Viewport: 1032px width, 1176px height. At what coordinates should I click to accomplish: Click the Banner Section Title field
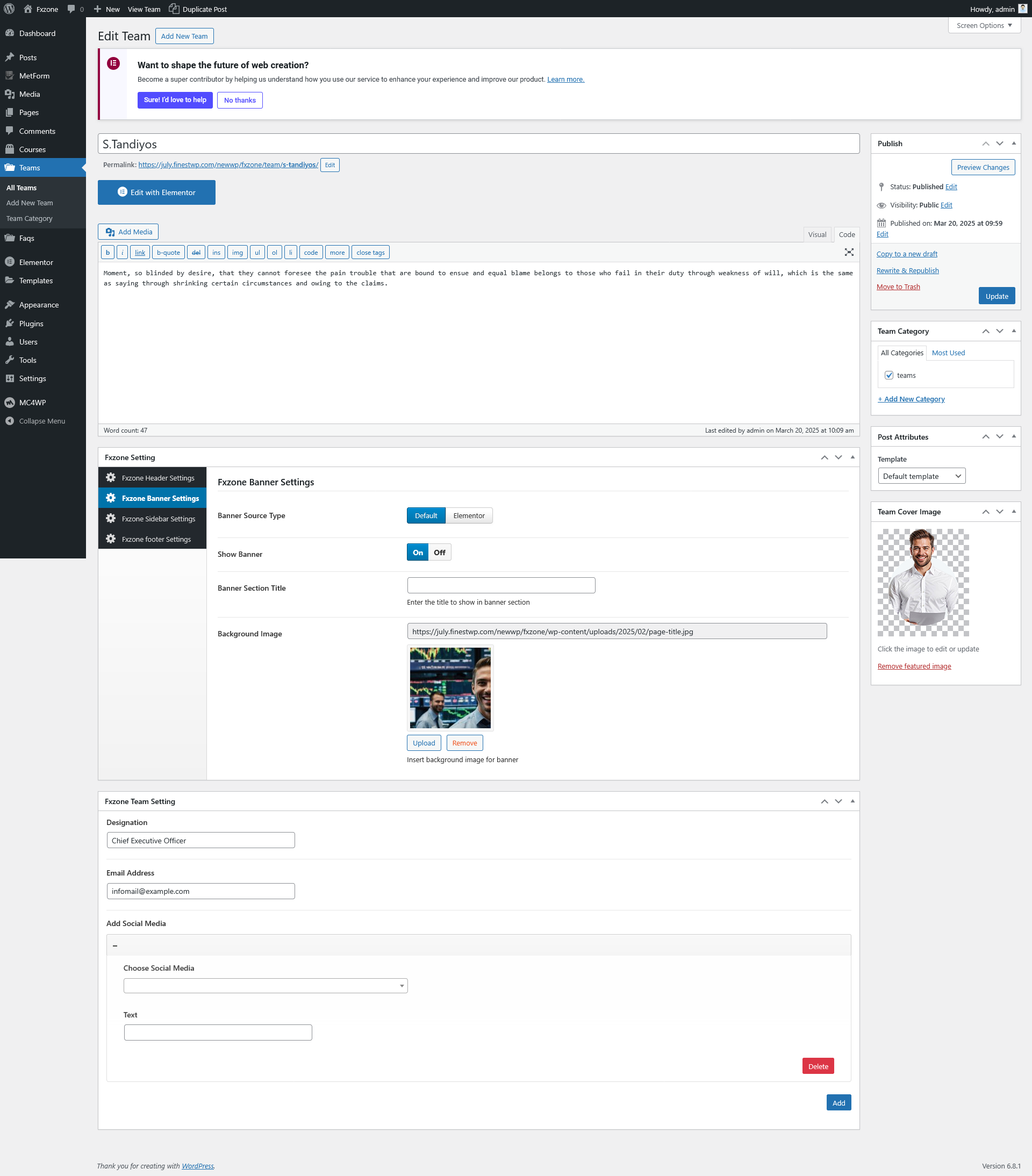(500, 585)
